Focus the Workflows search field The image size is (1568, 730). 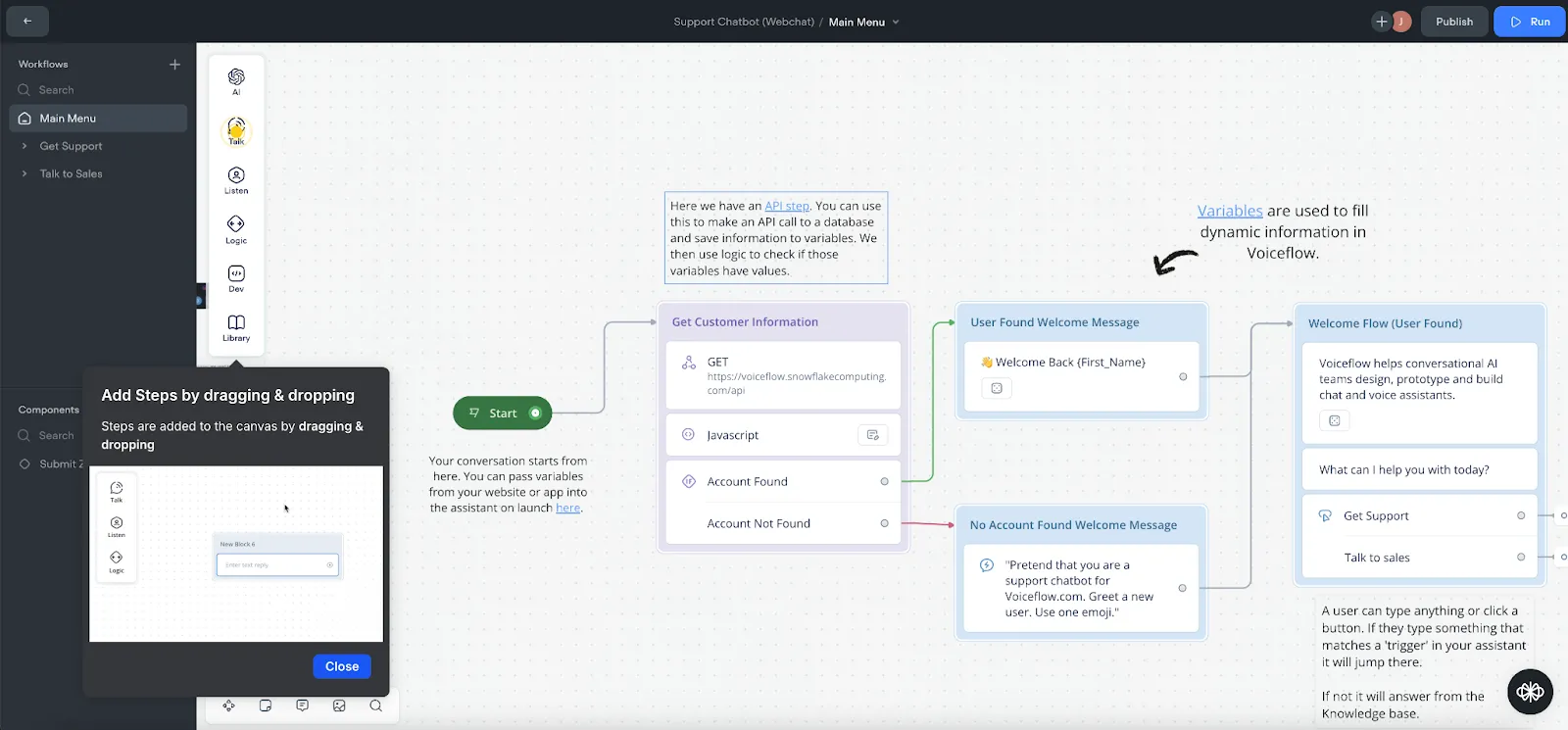pyautogui.click(x=98, y=90)
